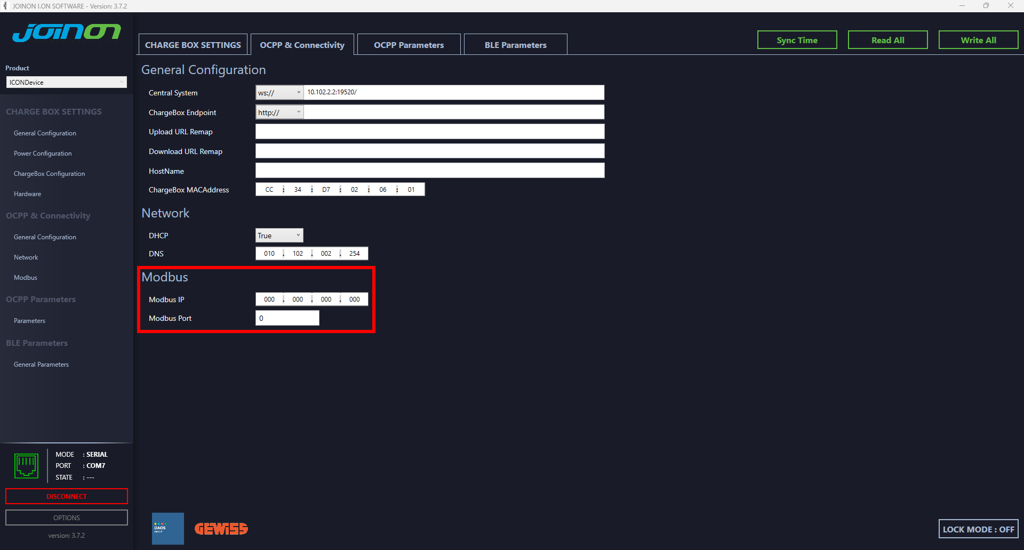The height and width of the screenshot is (550, 1024).
Task: Select Power Configuration in the sidebar
Action: coord(43,154)
